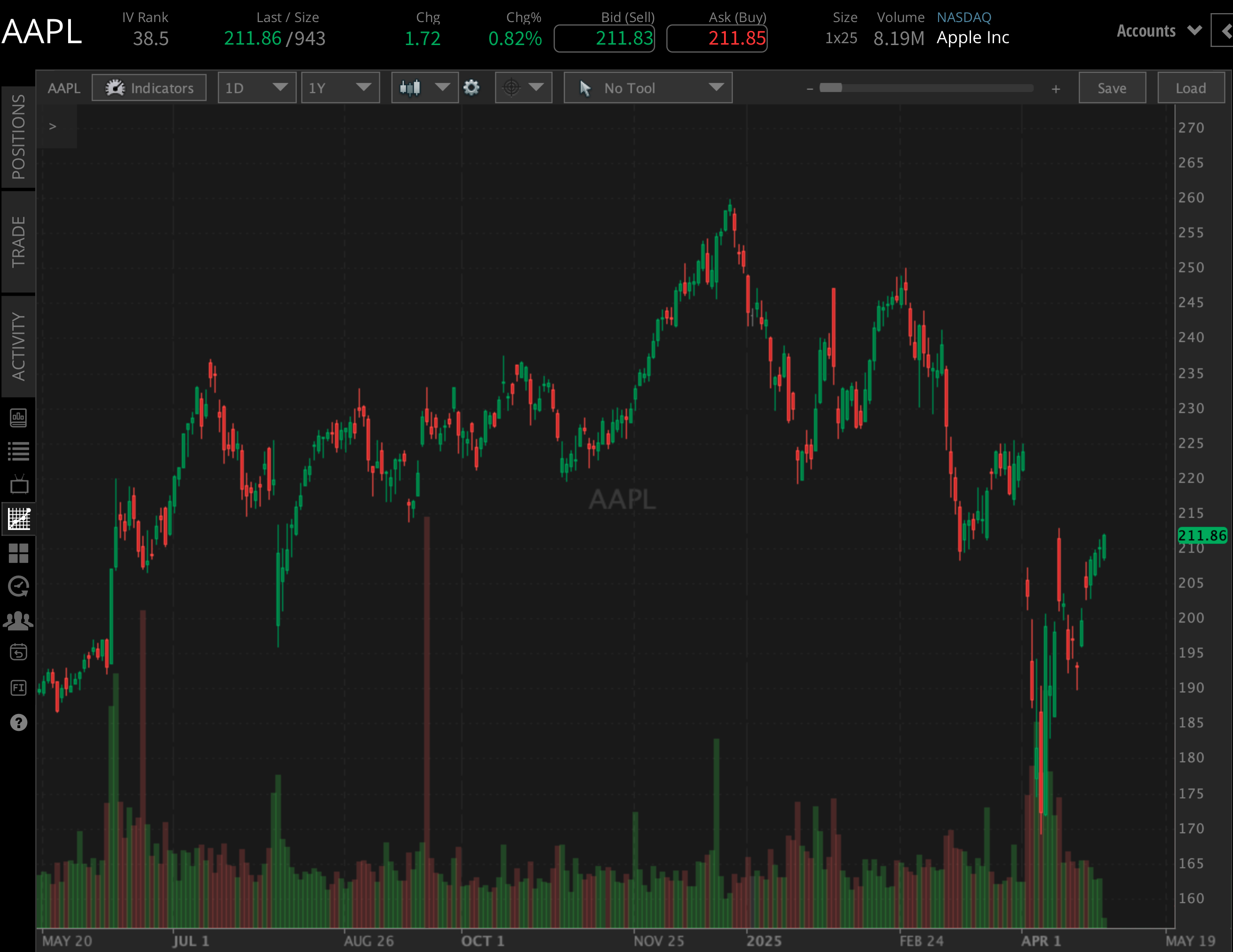
Task: Click the Save button
Action: coord(1111,87)
